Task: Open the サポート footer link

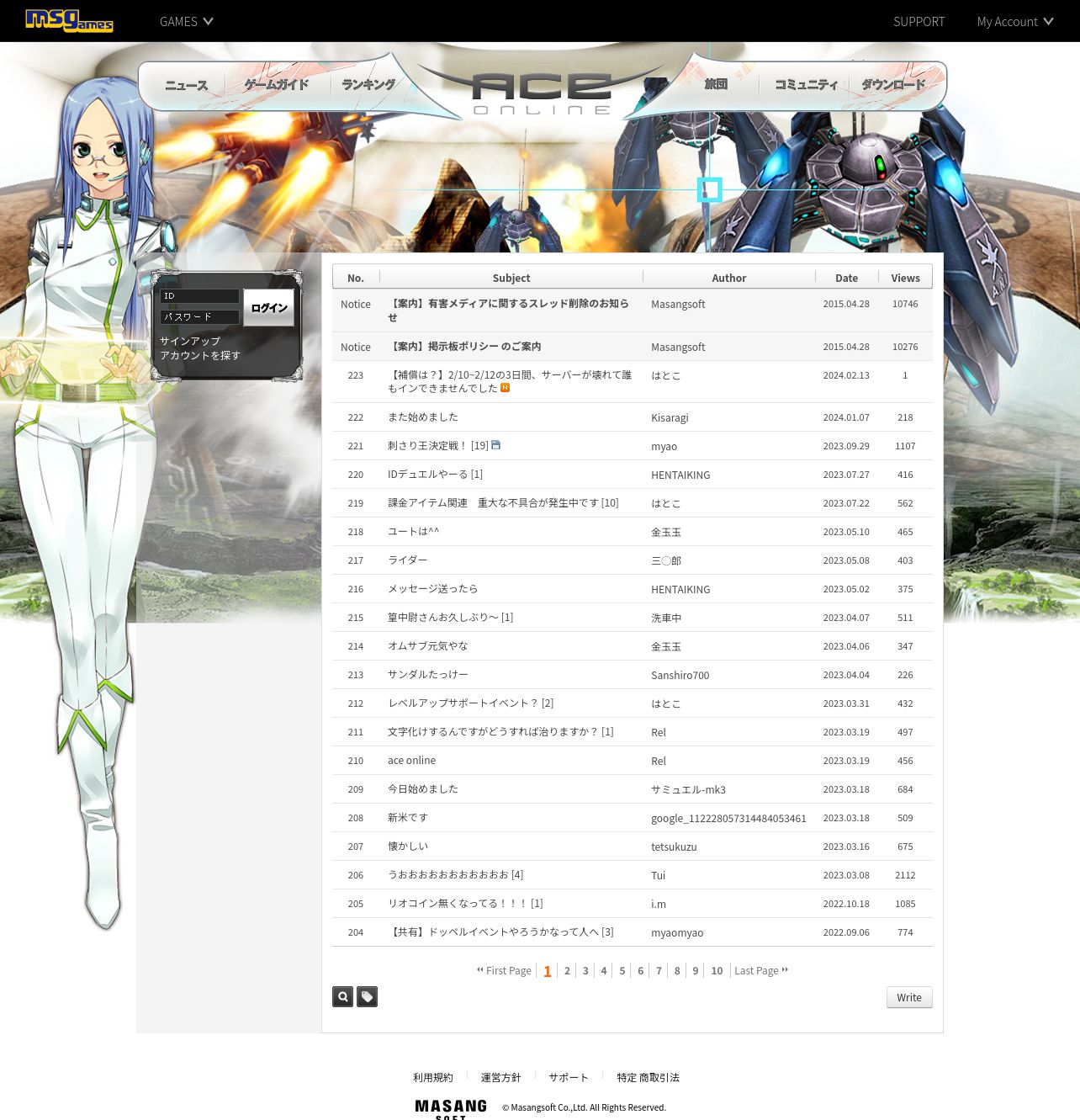Action: click(569, 1078)
